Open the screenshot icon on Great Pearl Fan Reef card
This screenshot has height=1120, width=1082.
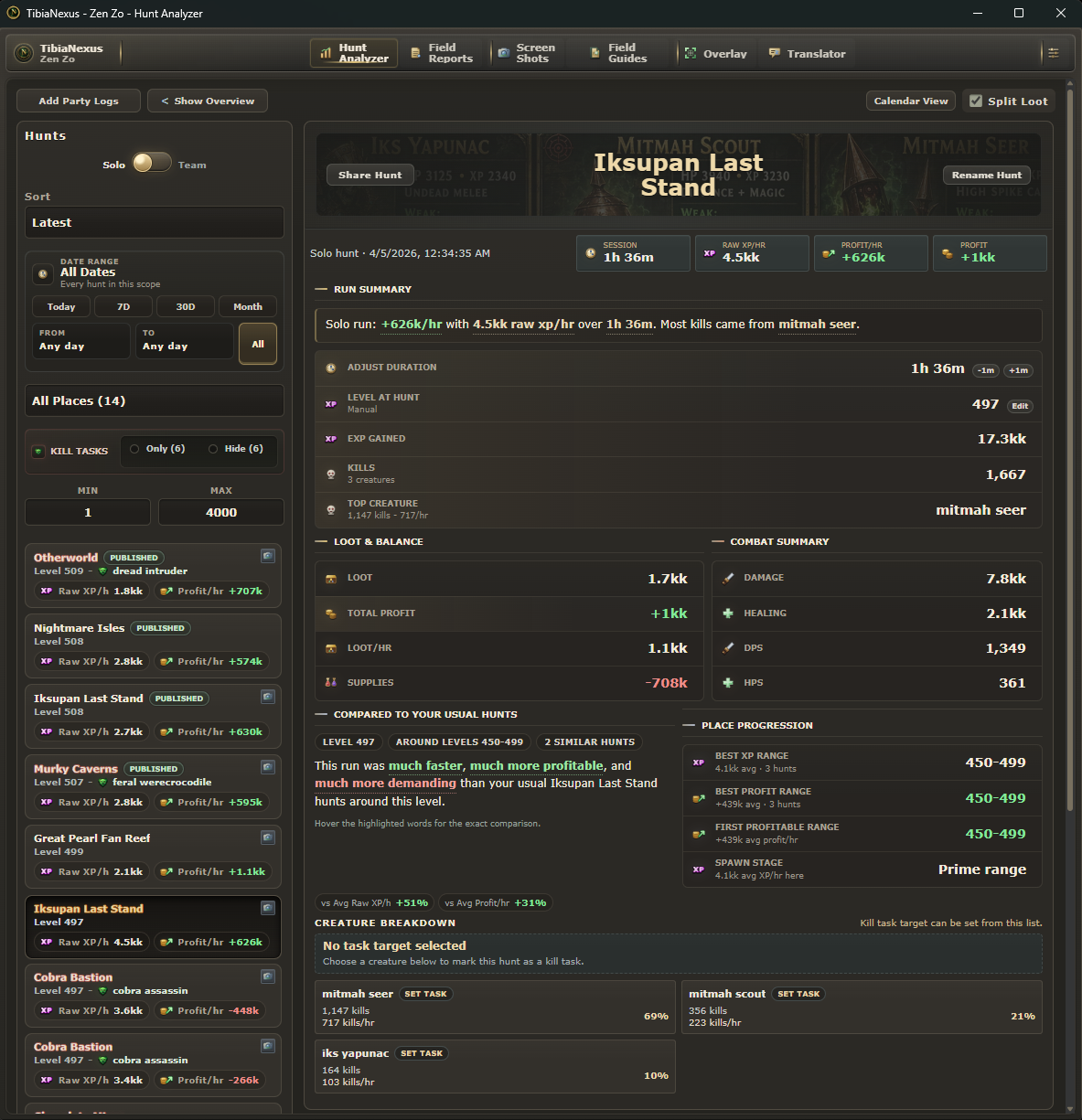[x=268, y=837]
